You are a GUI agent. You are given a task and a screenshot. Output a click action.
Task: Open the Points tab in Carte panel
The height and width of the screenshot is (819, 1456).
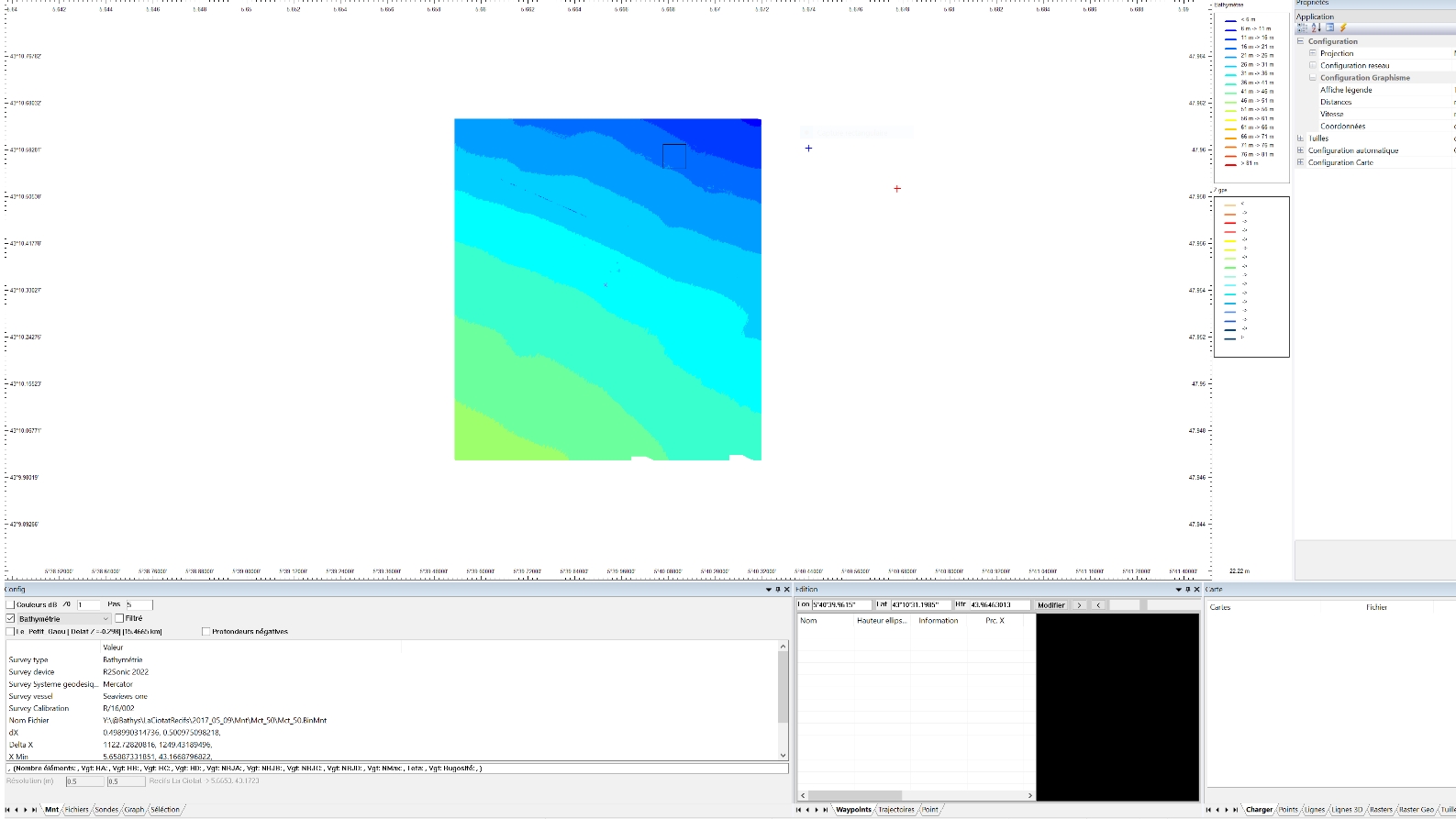(x=1289, y=810)
